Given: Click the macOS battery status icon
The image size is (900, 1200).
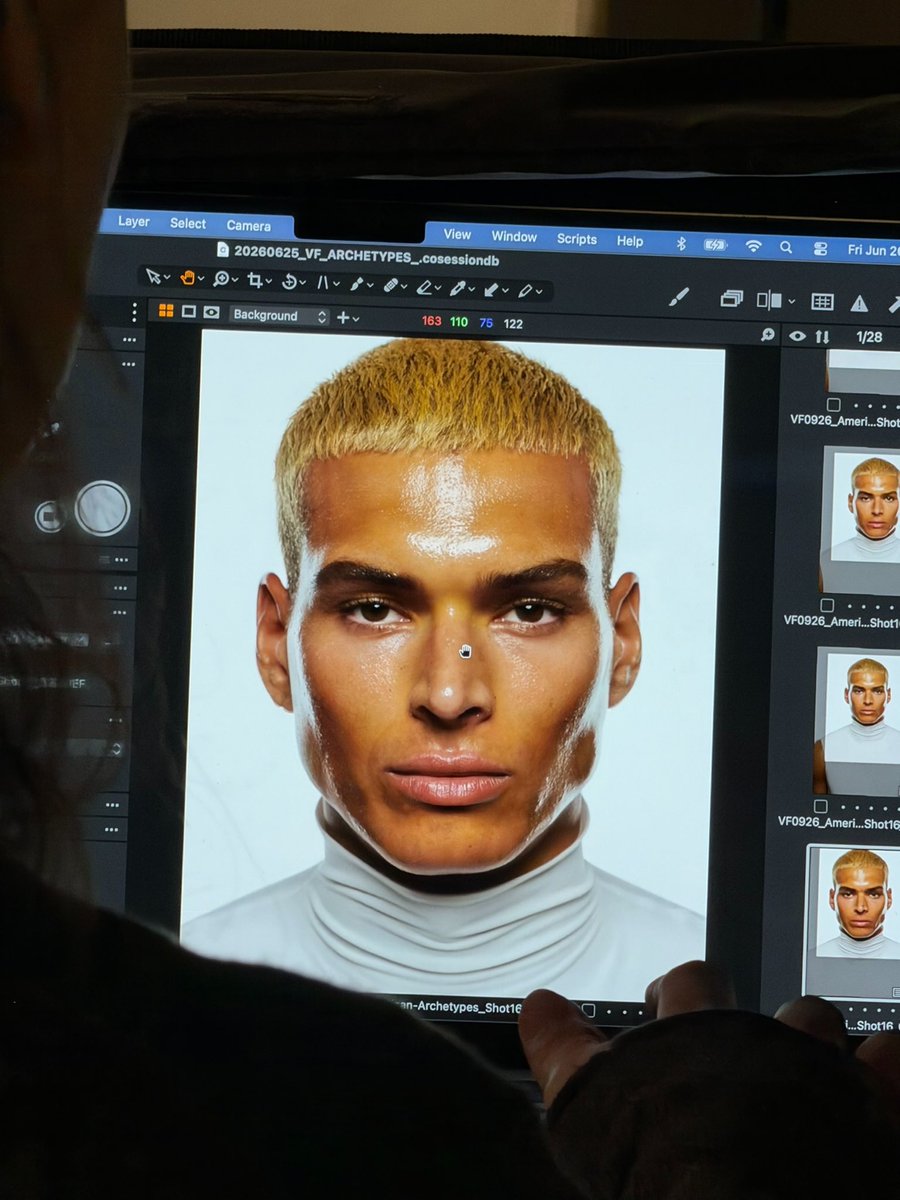Looking at the screenshot, I should tap(715, 245).
